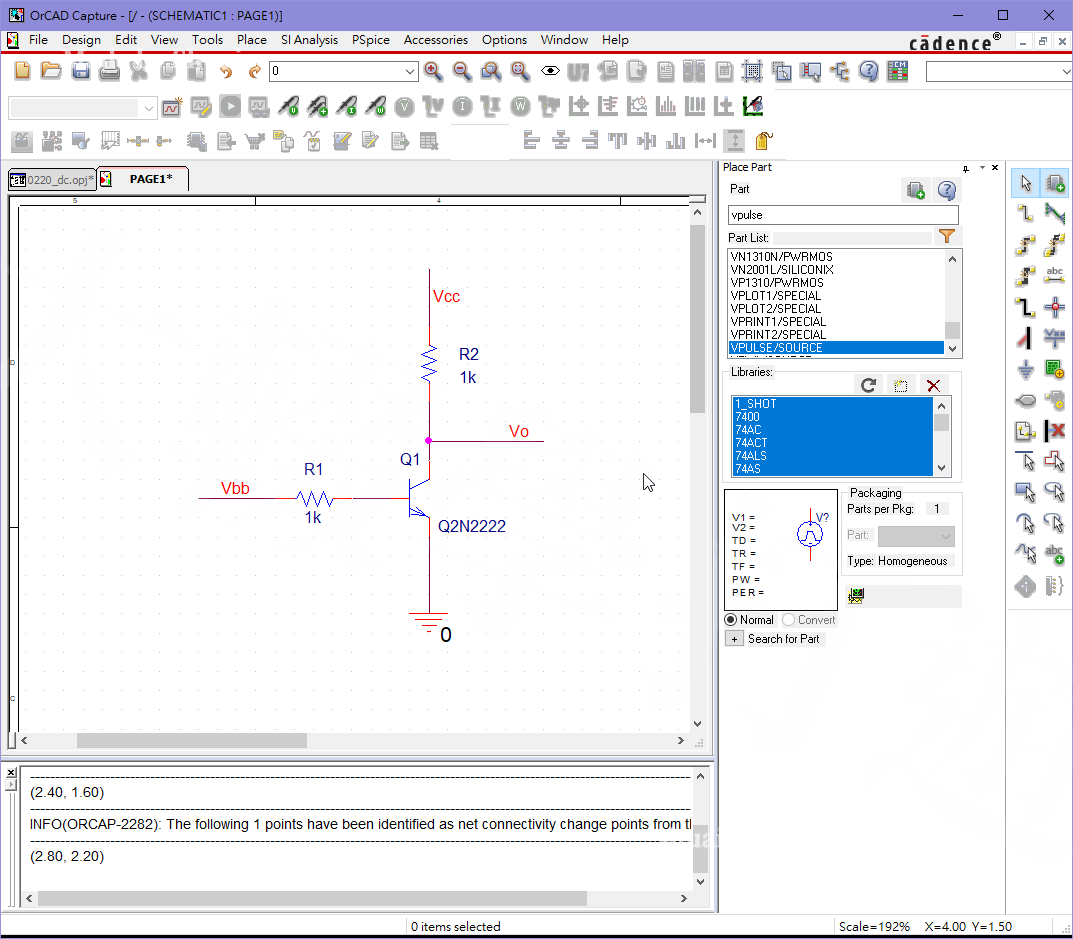
Task: Create a new PSpice simulation profile
Action: pyautogui.click(x=172, y=107)
